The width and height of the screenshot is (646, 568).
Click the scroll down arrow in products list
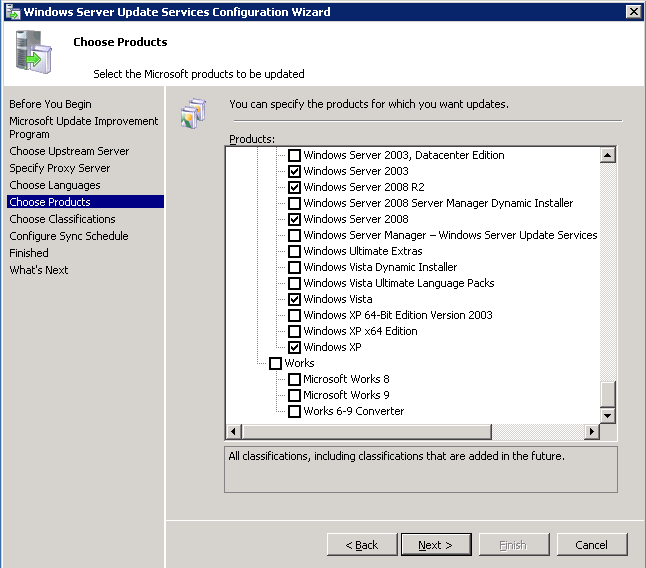[x=608, y=416]
